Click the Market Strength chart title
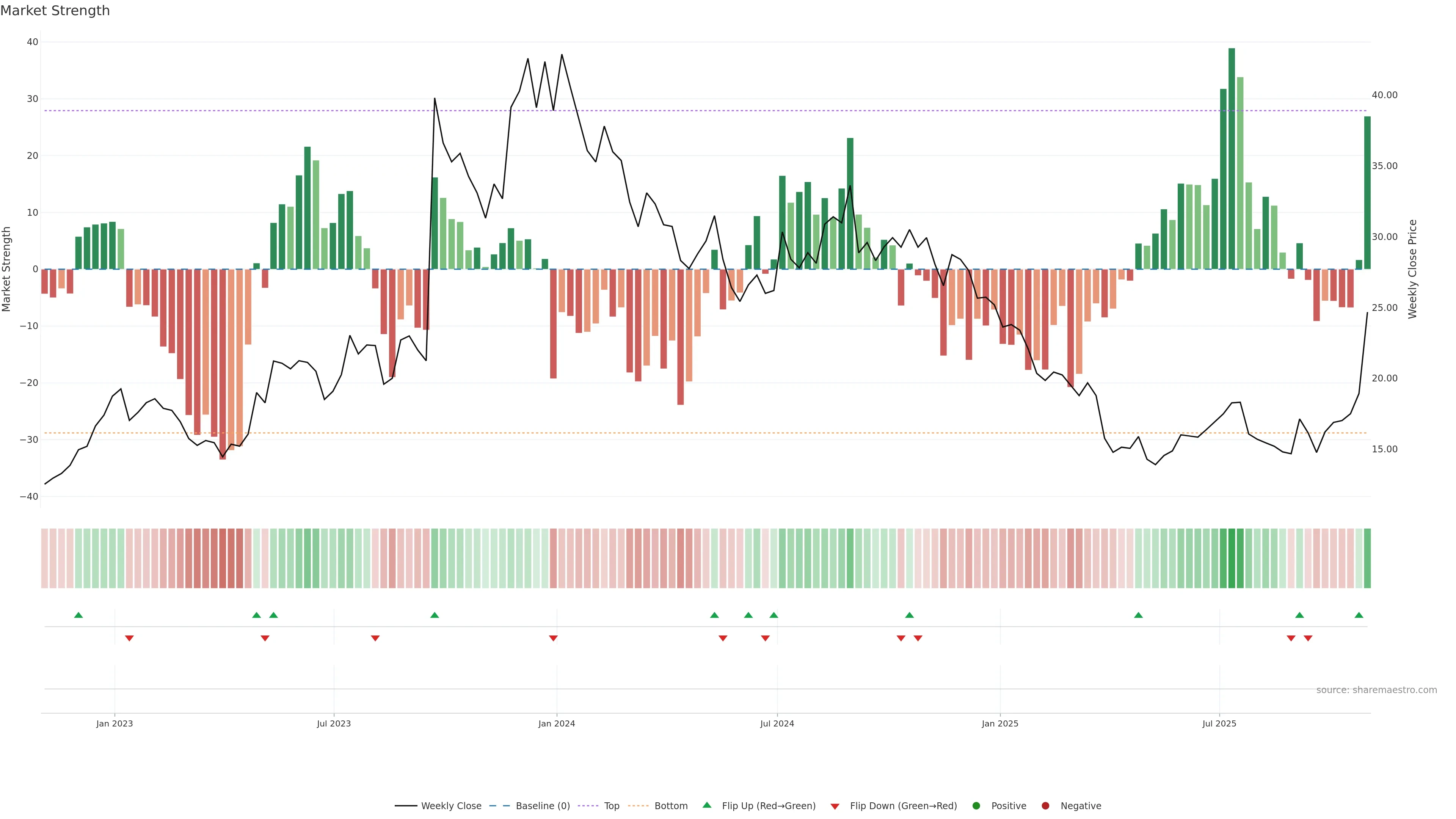The height and width of the screenshot is (819, 1456). (55, 11)
